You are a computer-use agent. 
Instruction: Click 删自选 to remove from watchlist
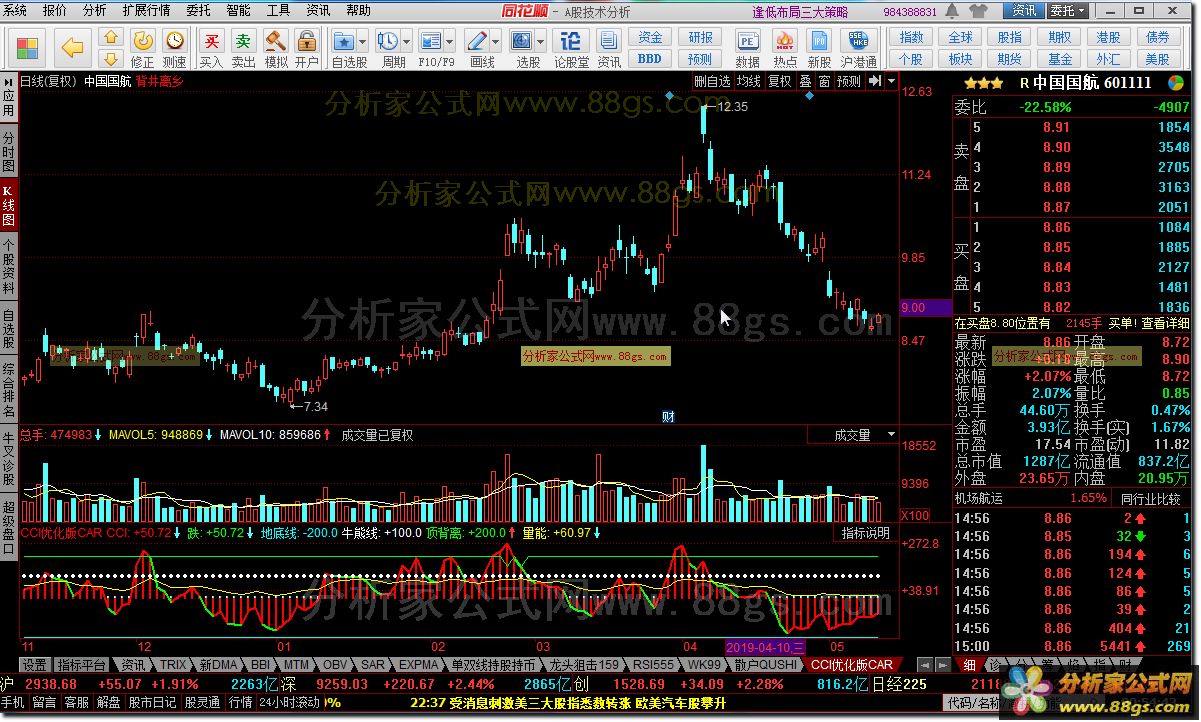click(712, 82)
